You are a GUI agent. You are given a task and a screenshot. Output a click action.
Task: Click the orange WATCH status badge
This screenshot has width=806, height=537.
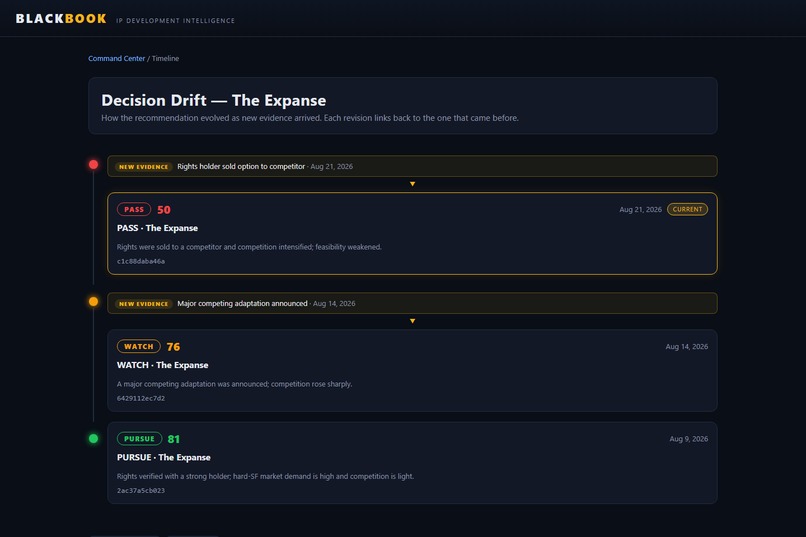tap(139, 346)
